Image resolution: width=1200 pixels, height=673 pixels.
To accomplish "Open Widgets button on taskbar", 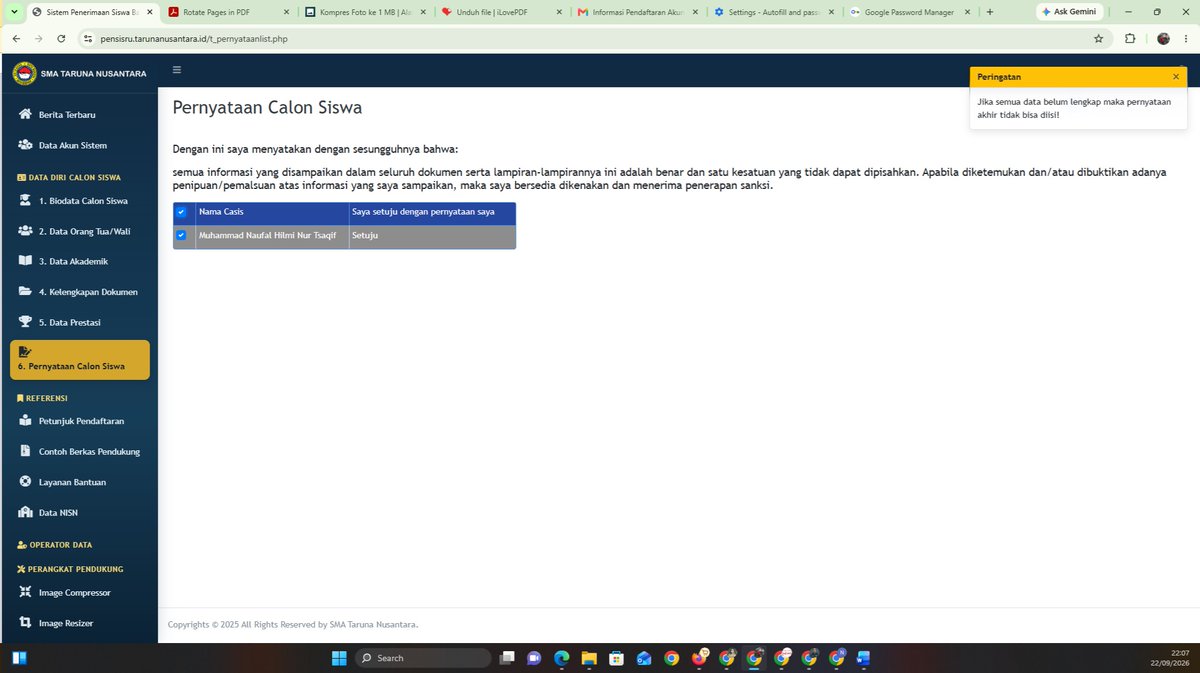I will [19, 658].
